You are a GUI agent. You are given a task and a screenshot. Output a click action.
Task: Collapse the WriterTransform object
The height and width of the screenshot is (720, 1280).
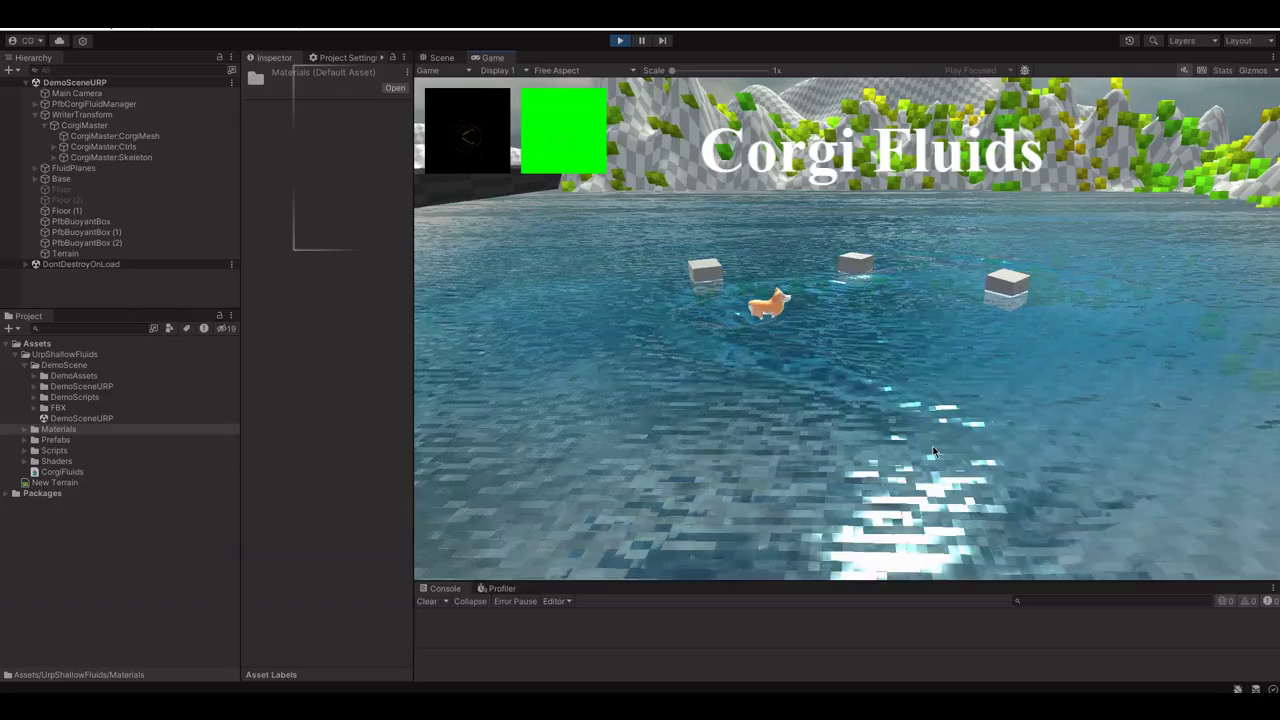click(35, 115)
